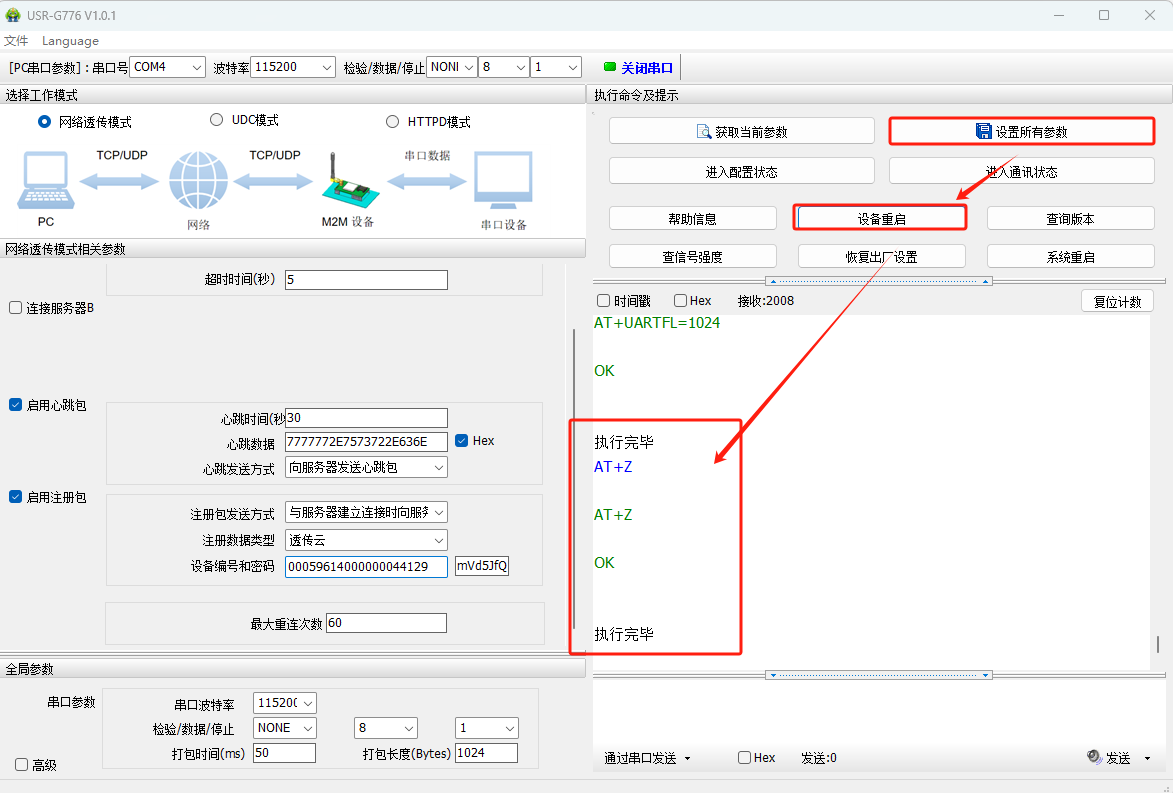Click the green 关闭串口 port indicator

(610, 68)
